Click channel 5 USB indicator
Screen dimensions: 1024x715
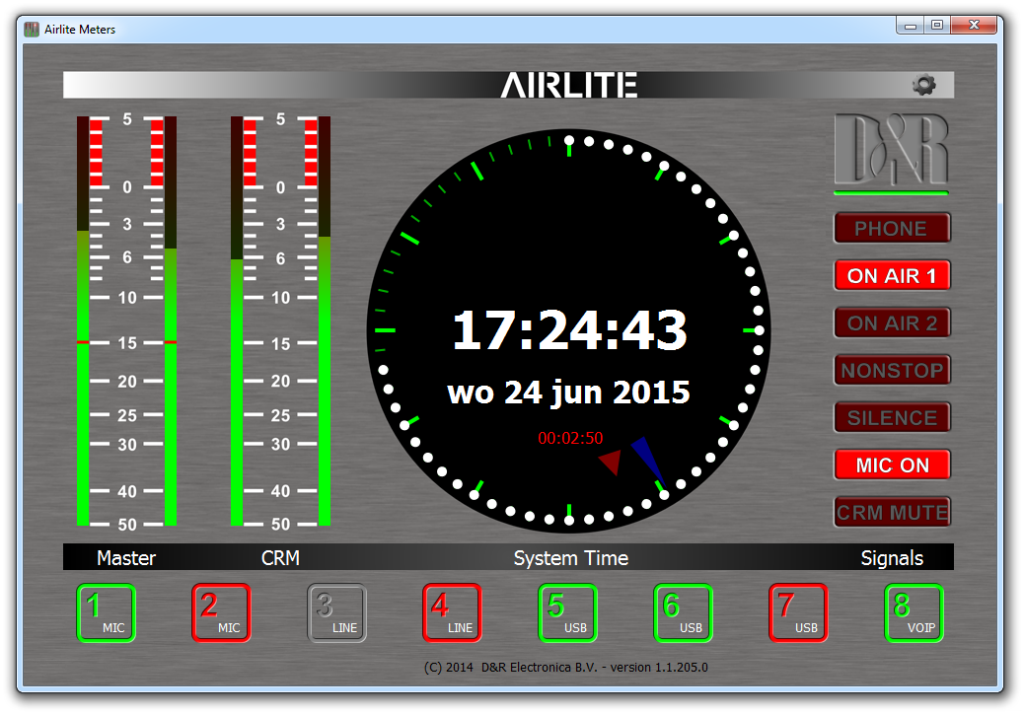click(567, 613)
